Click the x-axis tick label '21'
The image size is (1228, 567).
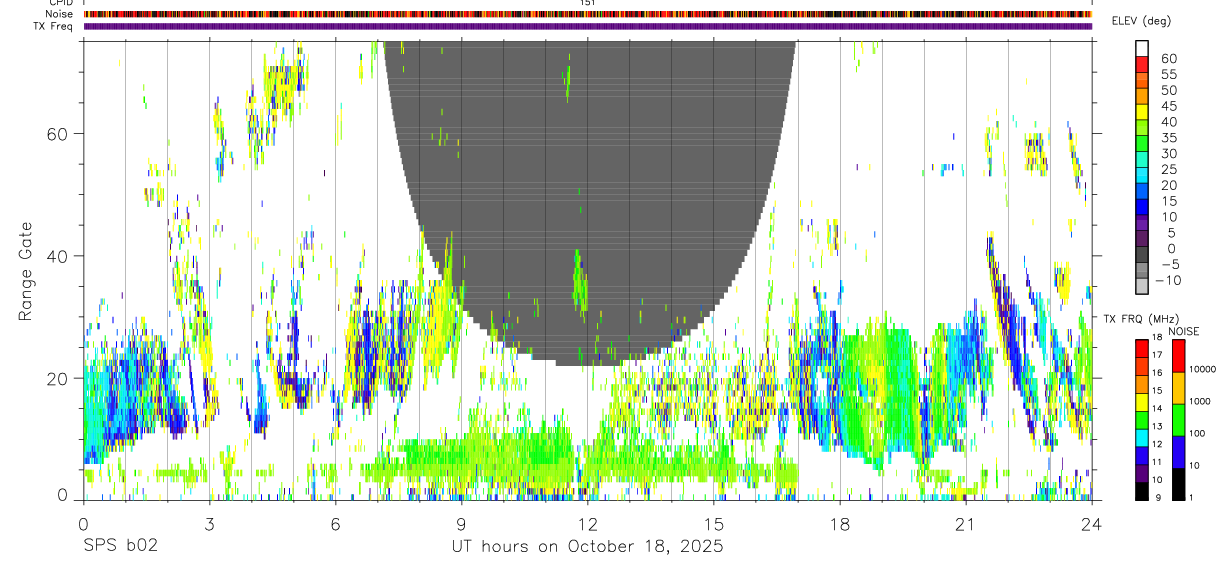965,523
